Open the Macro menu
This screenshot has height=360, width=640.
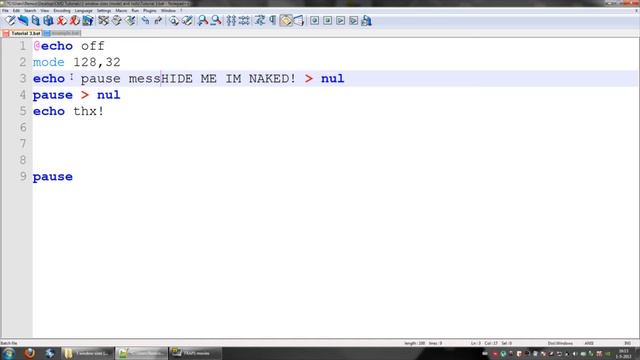click(121, 11)
